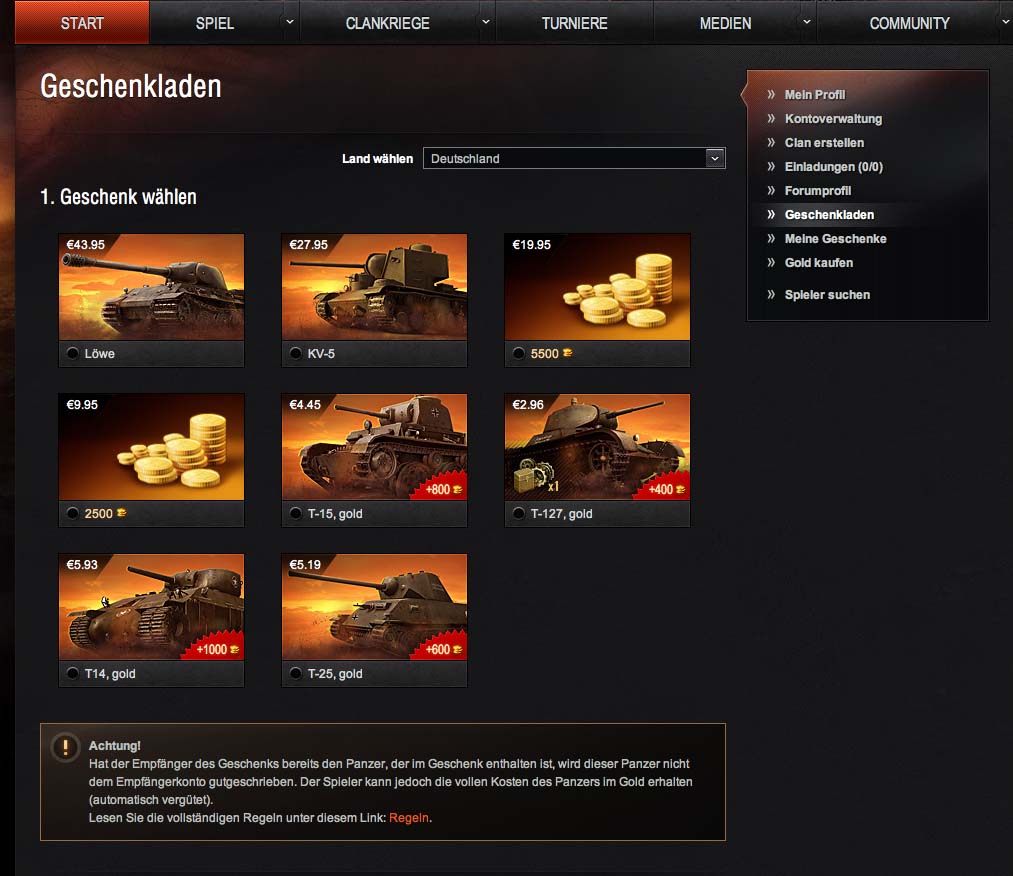
Task: Expand the SPIEL menu arrow
Action: tap(289, 22)
